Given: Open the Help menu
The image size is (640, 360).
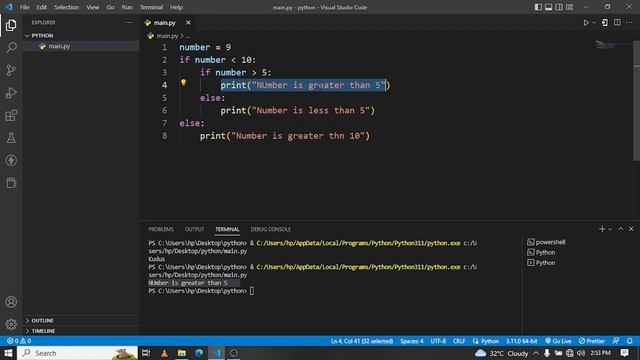Looking at the screenshot, I should pos(176,7).
